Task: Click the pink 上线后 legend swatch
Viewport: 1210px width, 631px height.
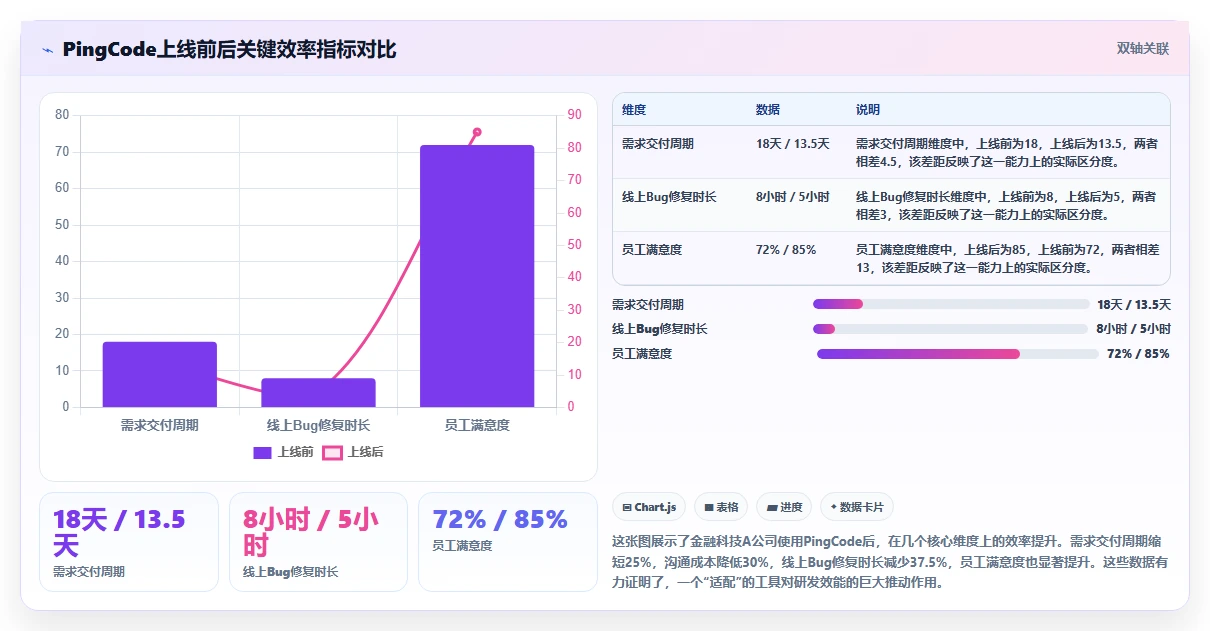Action: click(x=332, y=453)
